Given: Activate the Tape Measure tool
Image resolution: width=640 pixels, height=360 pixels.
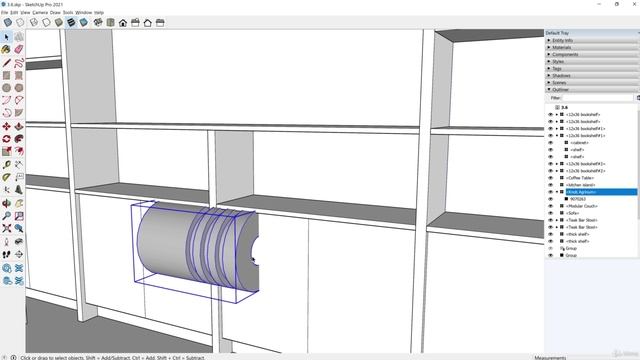Looking at the screenshot, I should click(x=7, y=165).
